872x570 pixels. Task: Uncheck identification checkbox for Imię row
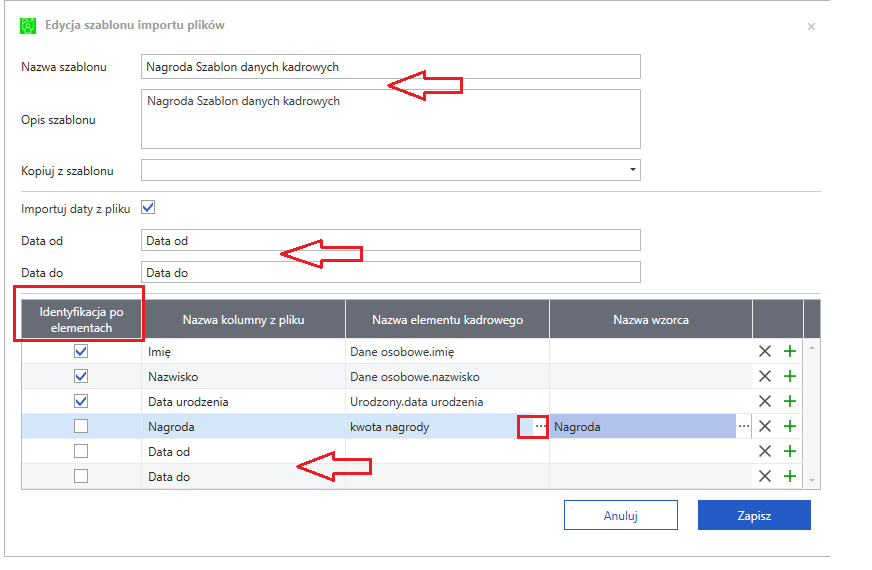(81, 351)
